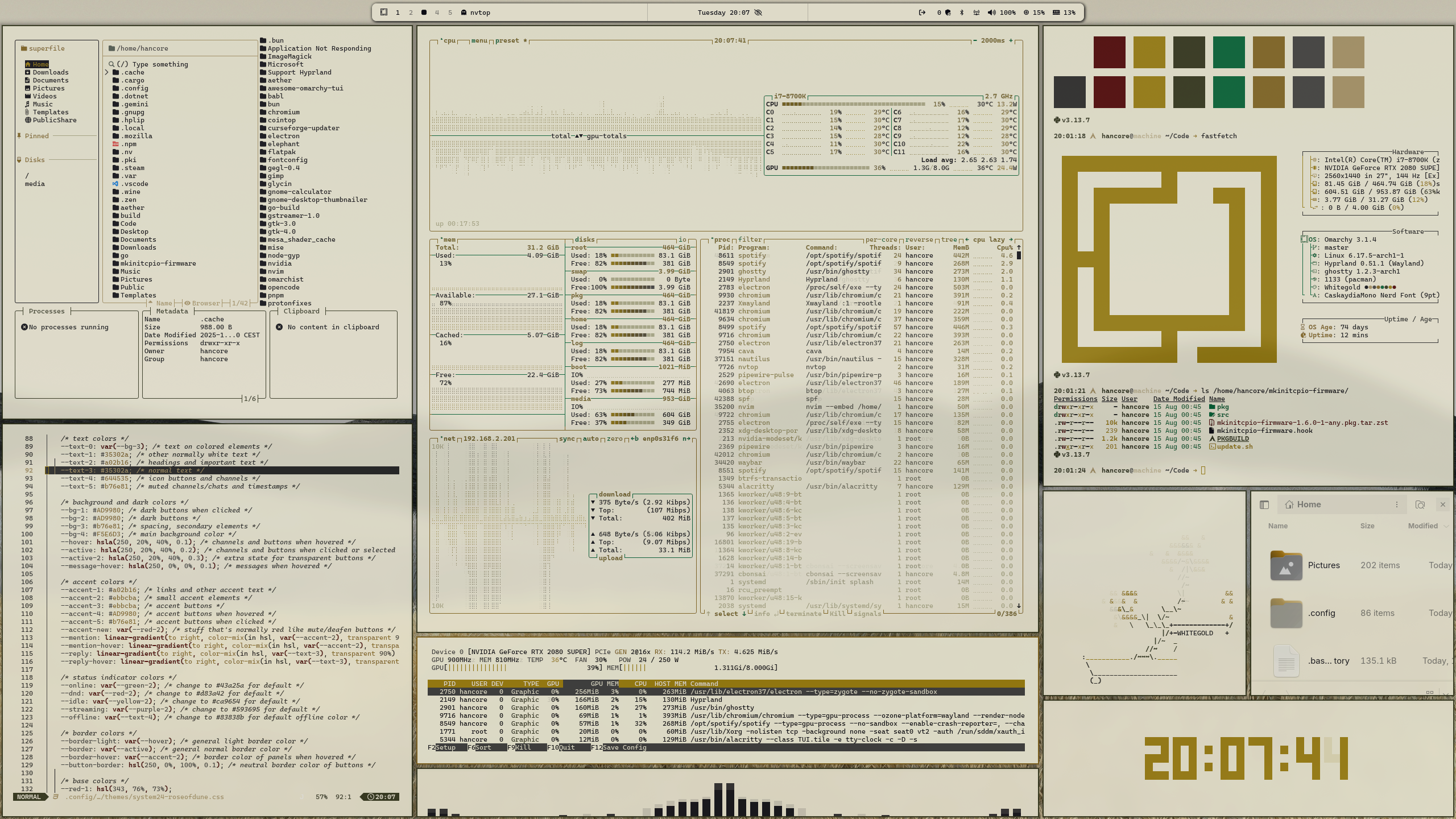Toggle reverse sorting in btop proc panel
This screenshot has width=1456, height=819.
(x=919, y=239)
